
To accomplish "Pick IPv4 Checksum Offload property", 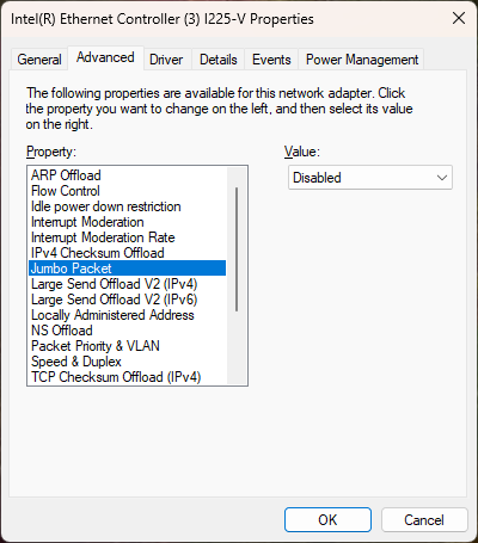I will pos(127,253).
